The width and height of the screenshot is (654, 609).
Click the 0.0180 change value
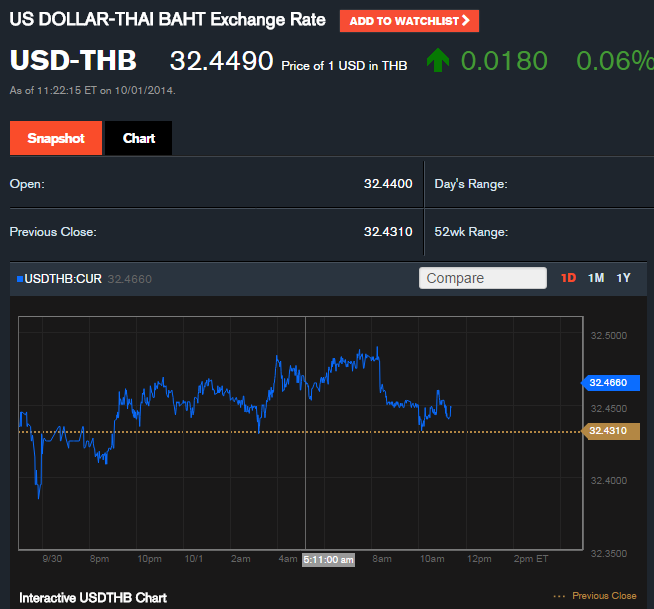tap(504, 61)
